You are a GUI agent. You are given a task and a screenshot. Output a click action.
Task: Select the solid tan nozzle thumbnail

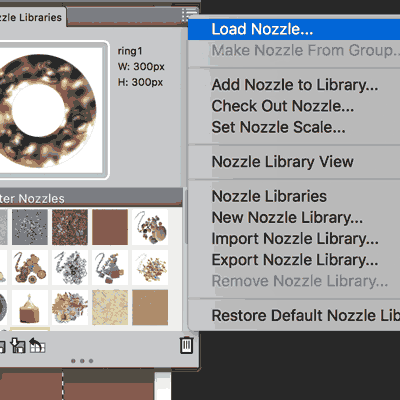pyautogui.click(x=150, y=307)
